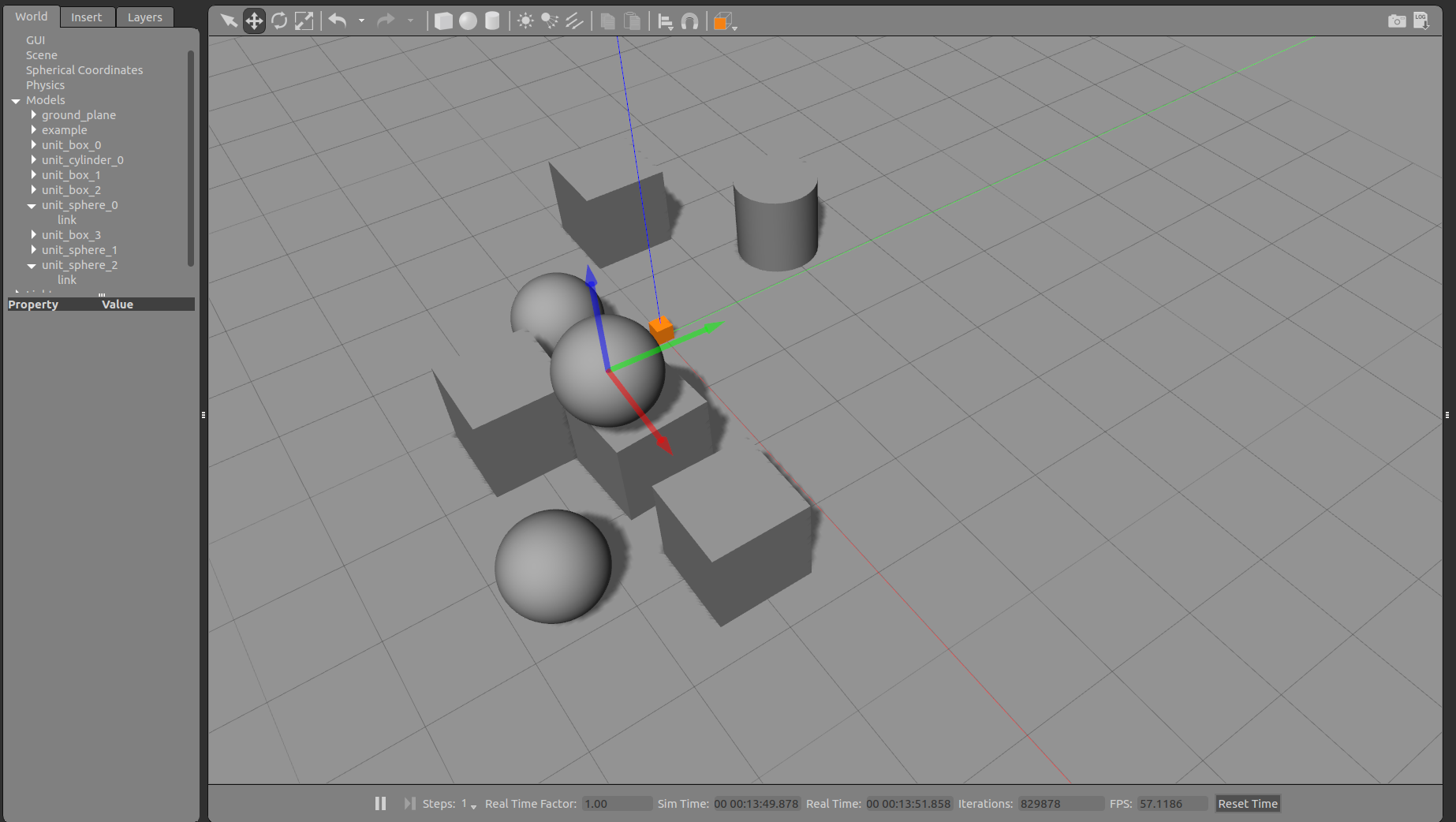
Task: Undo the last action
Action: pos(338,21)
